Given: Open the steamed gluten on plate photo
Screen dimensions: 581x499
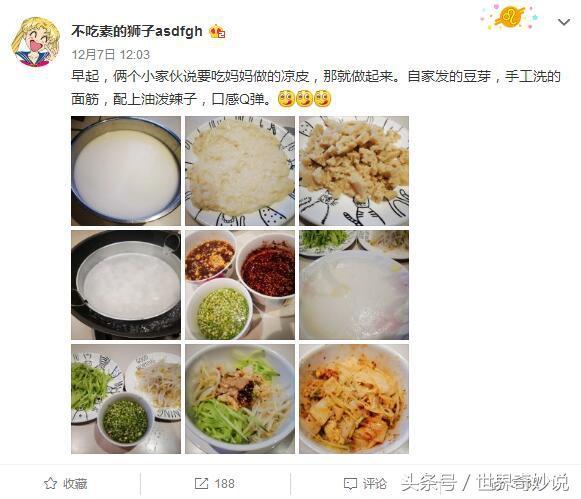Looking at the screenshot, I should tap(240, 171).
